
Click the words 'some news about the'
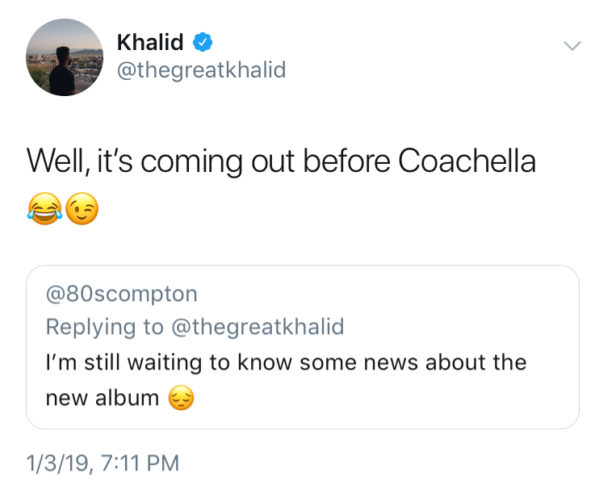tap(413, 362)
